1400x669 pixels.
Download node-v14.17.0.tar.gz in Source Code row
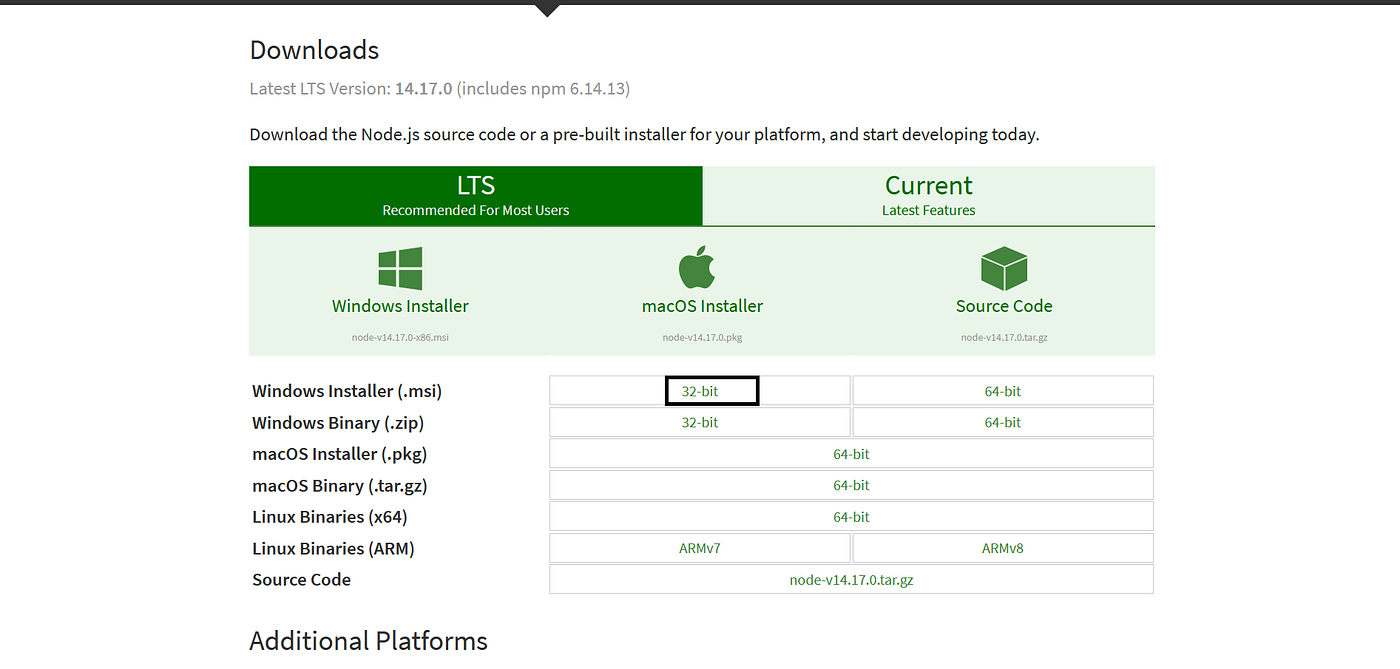(x=851, y=579)
